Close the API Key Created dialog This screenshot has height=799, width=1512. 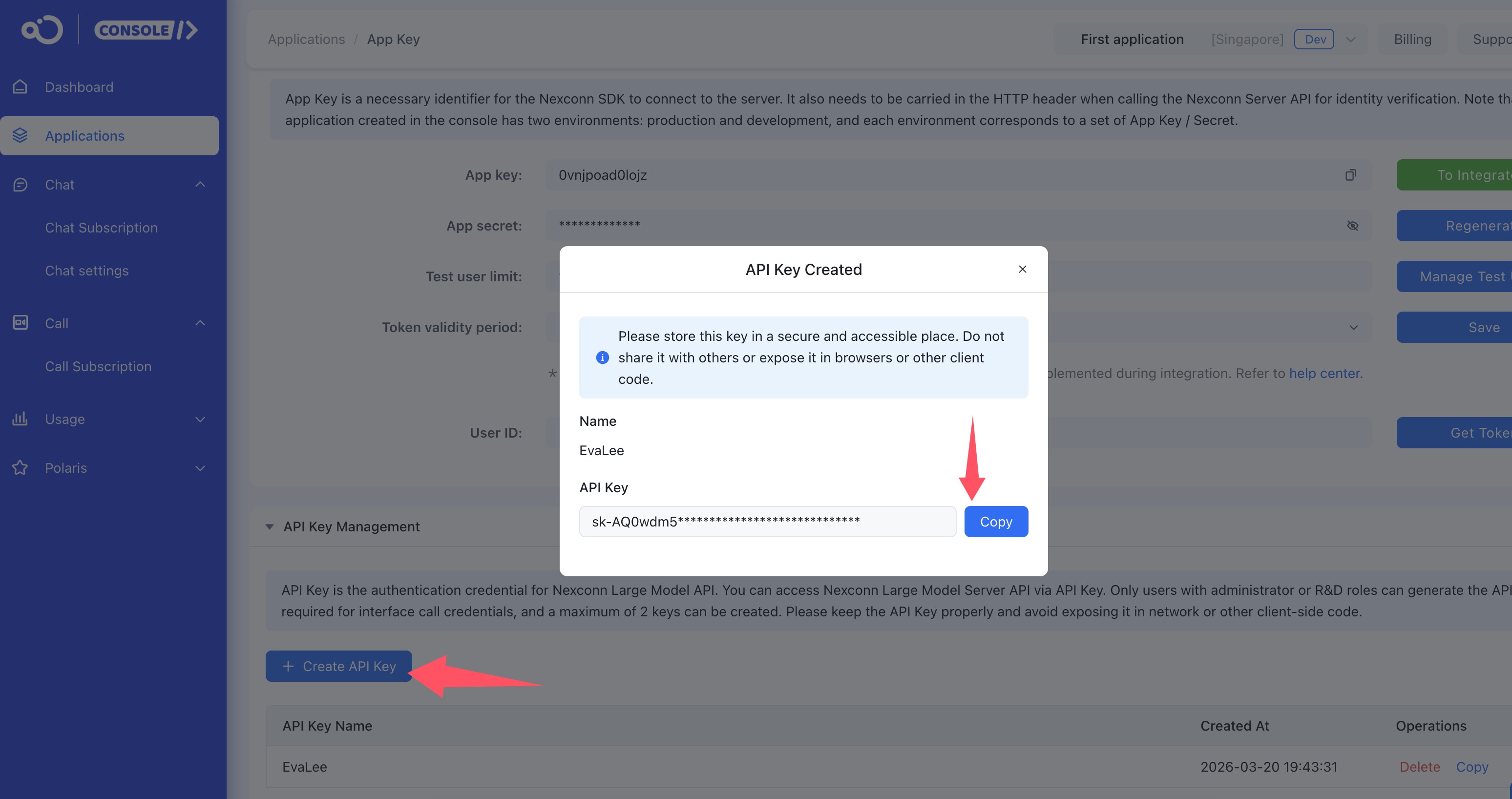(x=1023, y=270)
